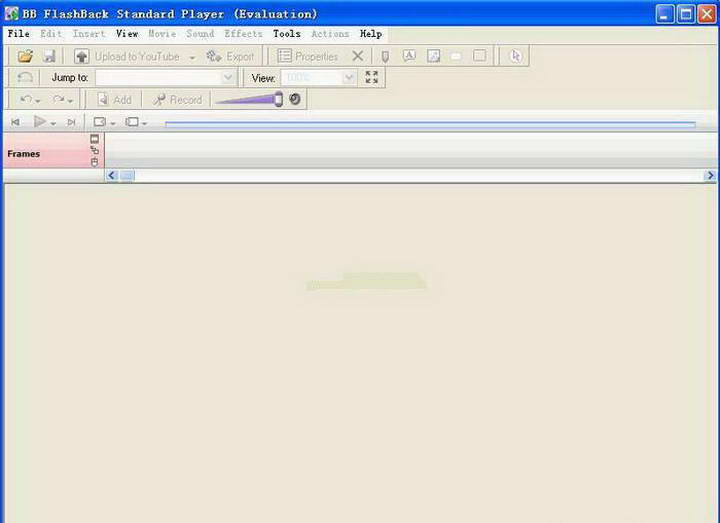Toggle the middle icon in Frames panel

coord(95,150)
